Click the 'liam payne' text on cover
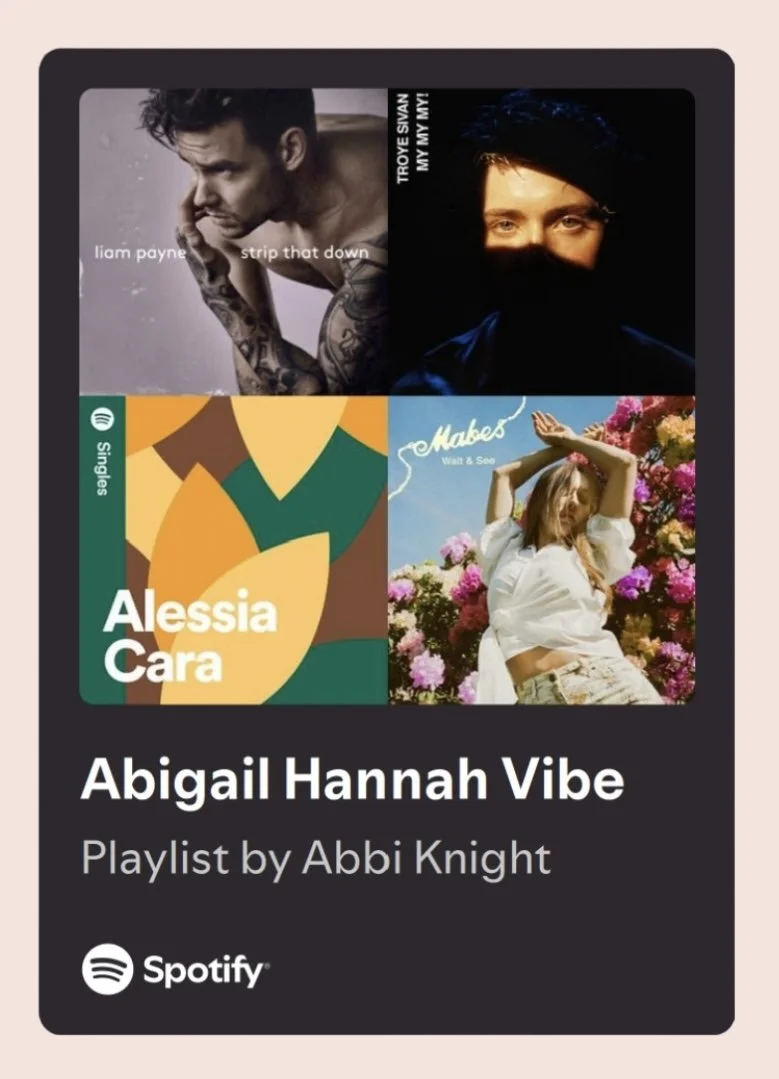The image size is (779, 1079). pyautogui.click(x=140, y=253)
